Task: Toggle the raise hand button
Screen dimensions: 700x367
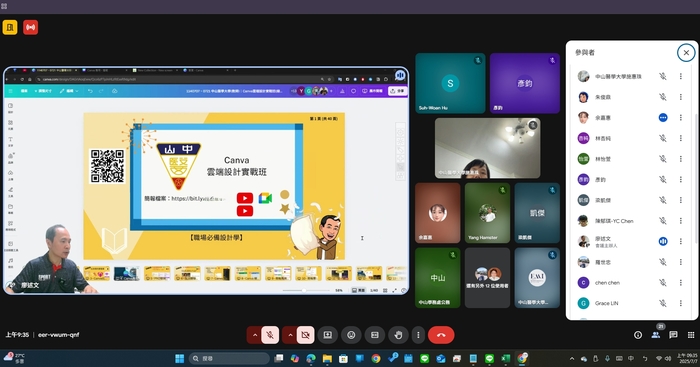Action: pyautogui.click(x=398, y=335)
